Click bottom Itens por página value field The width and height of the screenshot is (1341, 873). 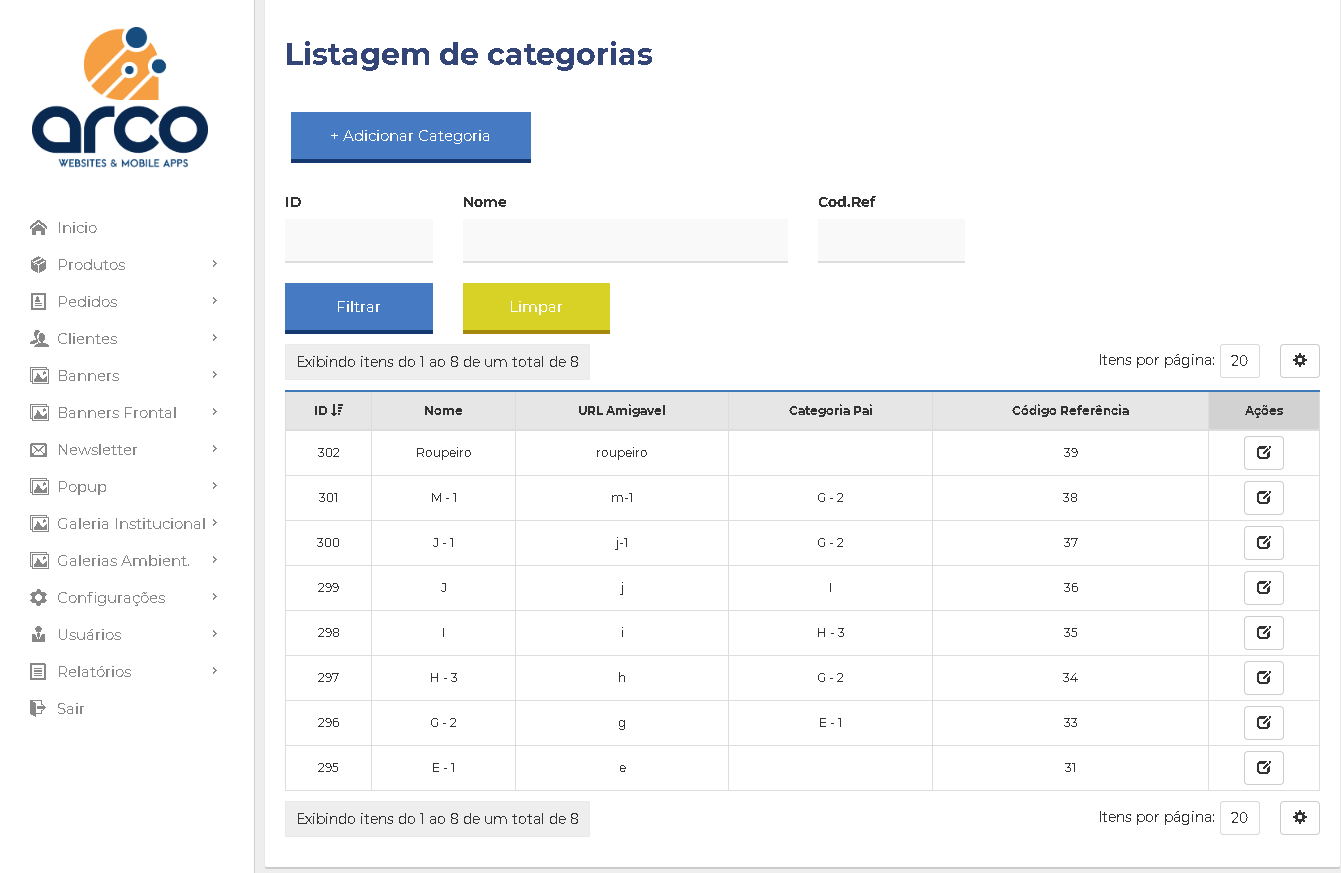click(x=1239, y=818)
